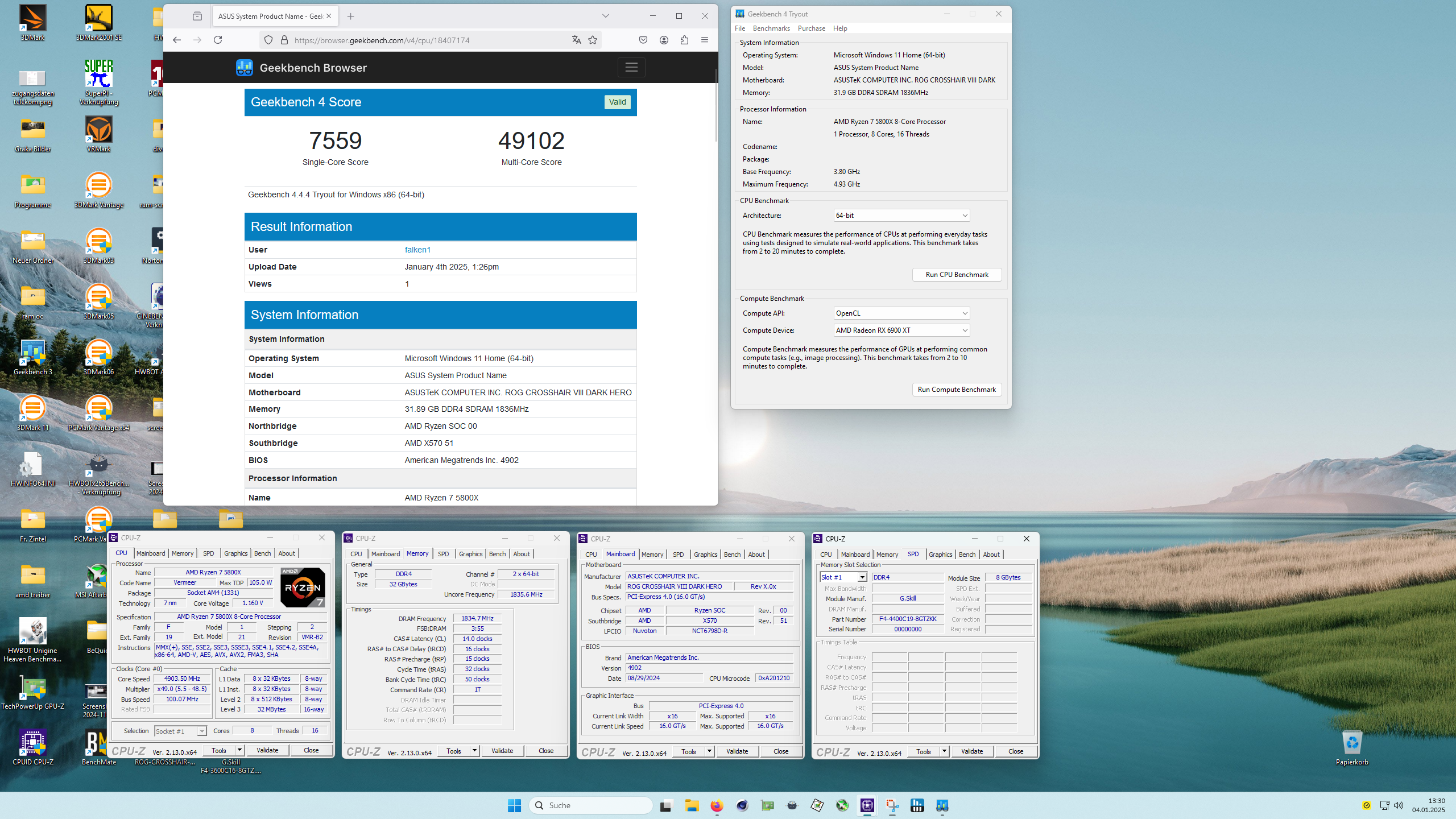Open the Benchmarks menu in Geekbench 4
The image size is (1456, 819).
771,28
